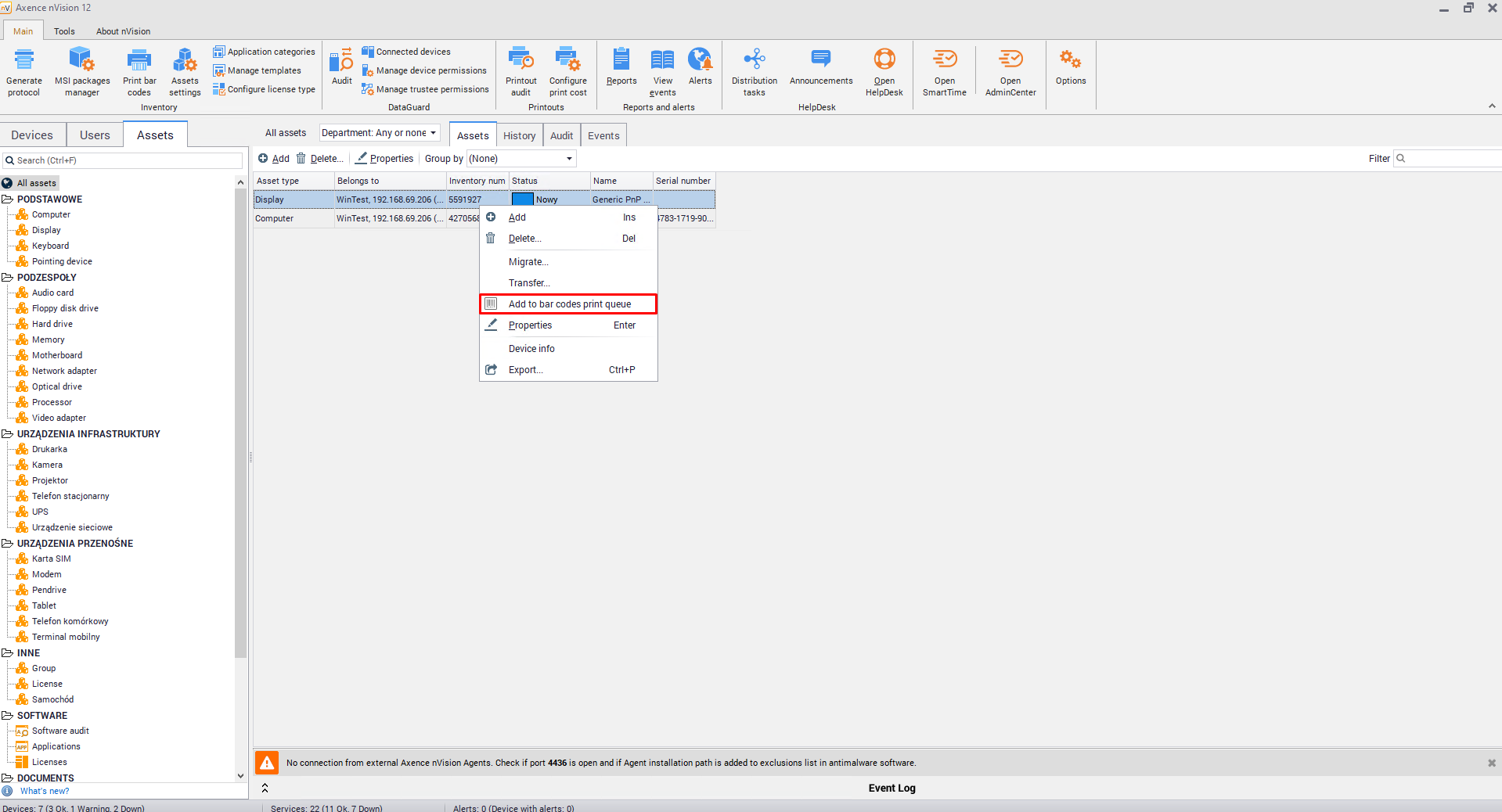Click the What's new? link
Viewport: 1502px width, 812px height.
(x=45, y=791)
